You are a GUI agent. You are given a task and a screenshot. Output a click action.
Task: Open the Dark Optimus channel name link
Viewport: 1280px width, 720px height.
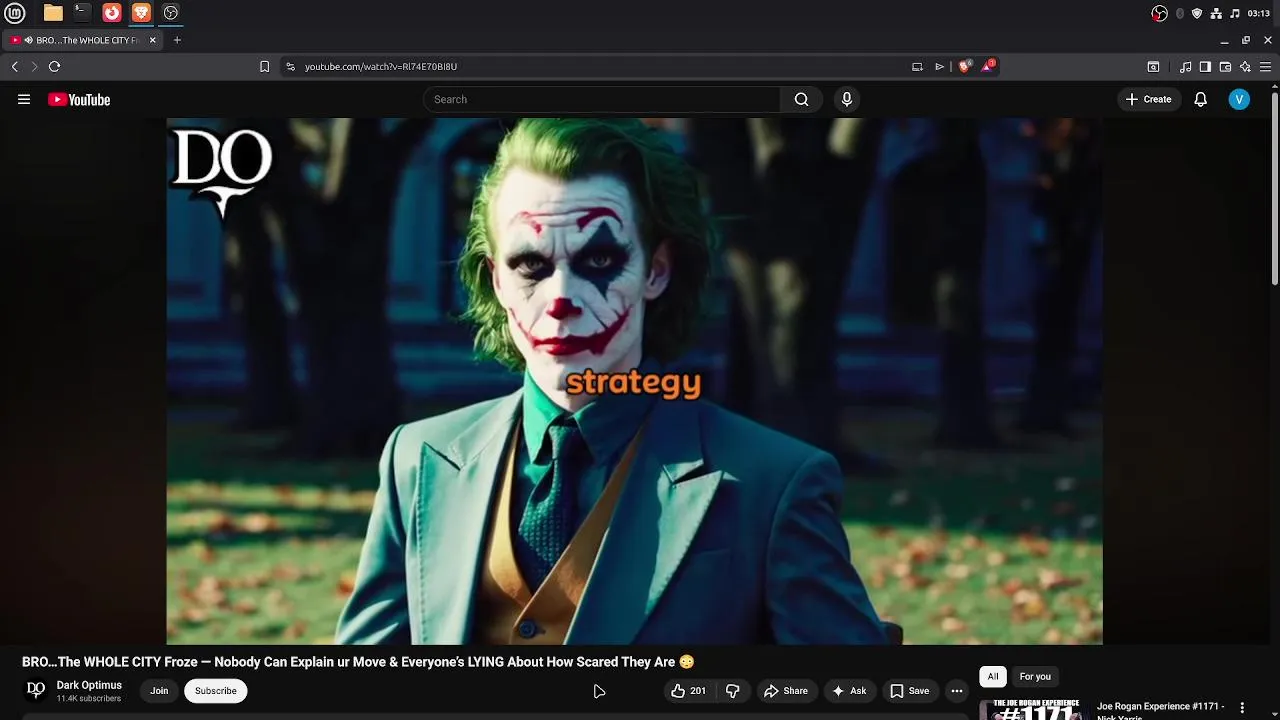[x=89, y=685]
